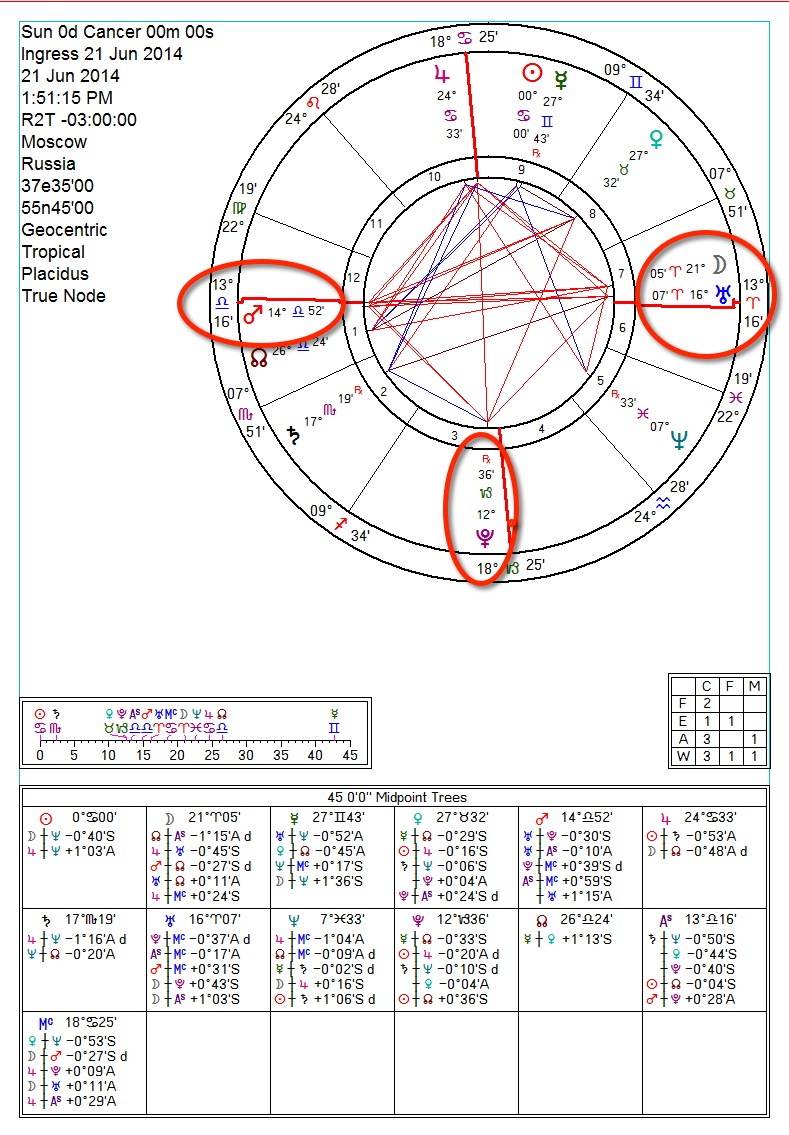Viewport: 789px width, 1135px height.
Task: Select the 45 mark on the dial scale
Action: coord(349,756)
